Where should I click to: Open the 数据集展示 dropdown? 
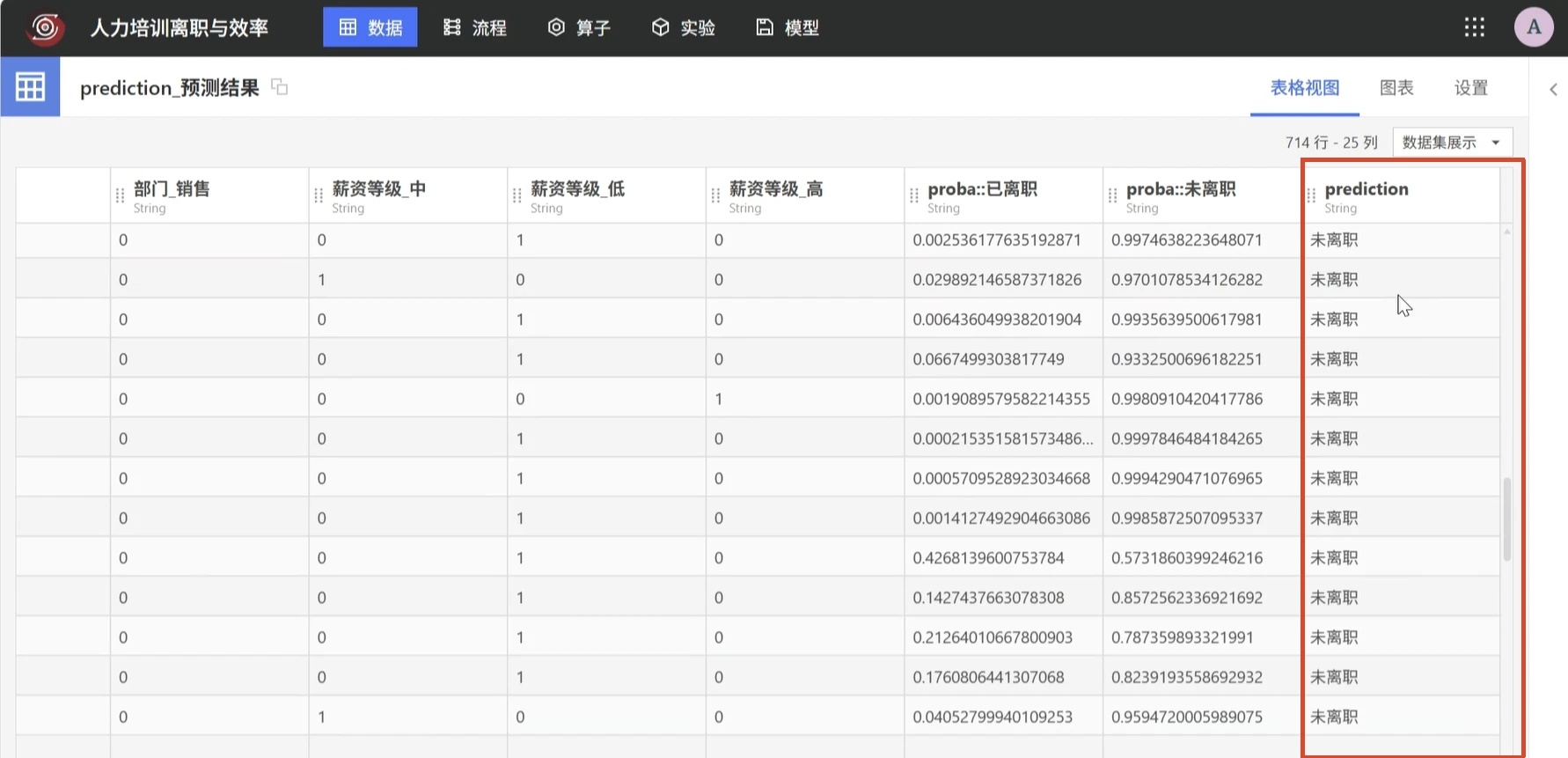[1452, 142]
